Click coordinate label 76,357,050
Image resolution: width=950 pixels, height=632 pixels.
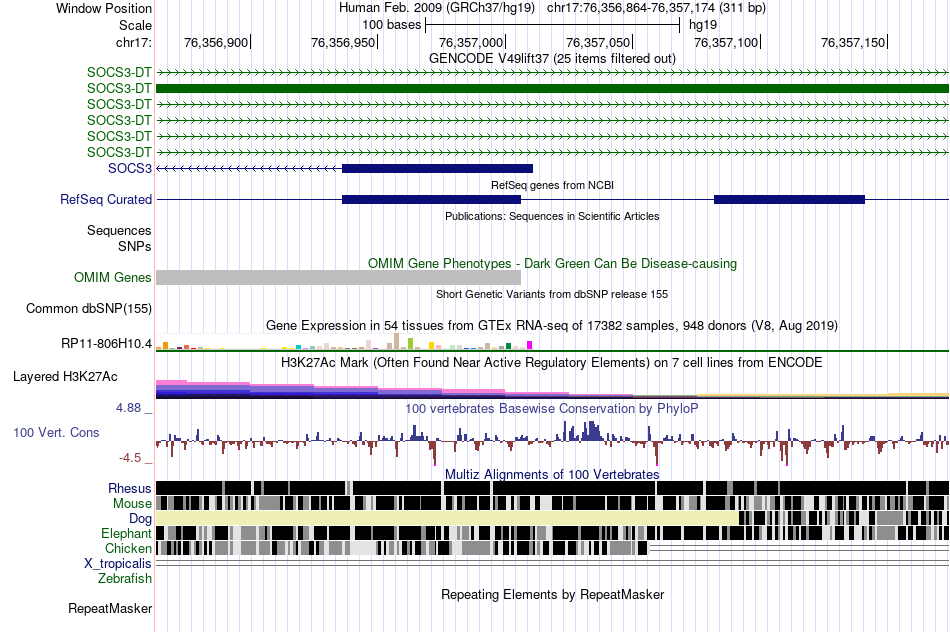598,42
